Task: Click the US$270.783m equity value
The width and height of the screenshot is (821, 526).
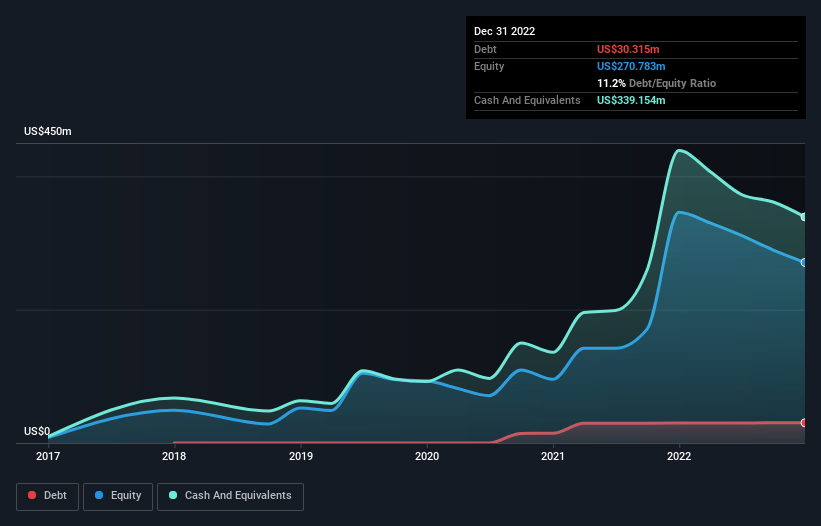Action: (x=631, y=66)
